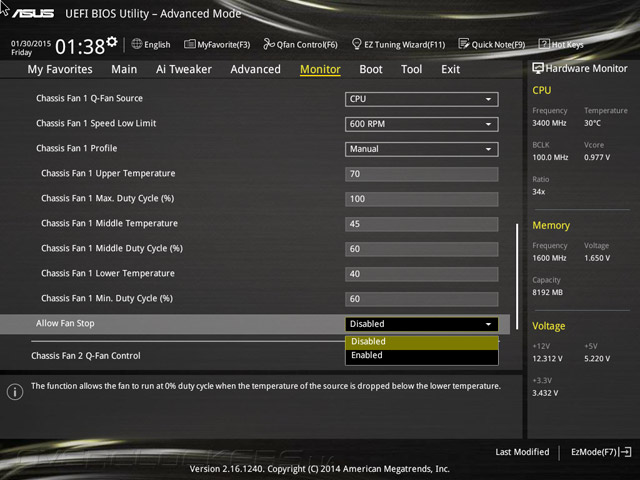The height and width of the screenshot is (480, 640).
Task: Click the Allow Fan Stop dropdown arrow
Action: tap(489, 324)
